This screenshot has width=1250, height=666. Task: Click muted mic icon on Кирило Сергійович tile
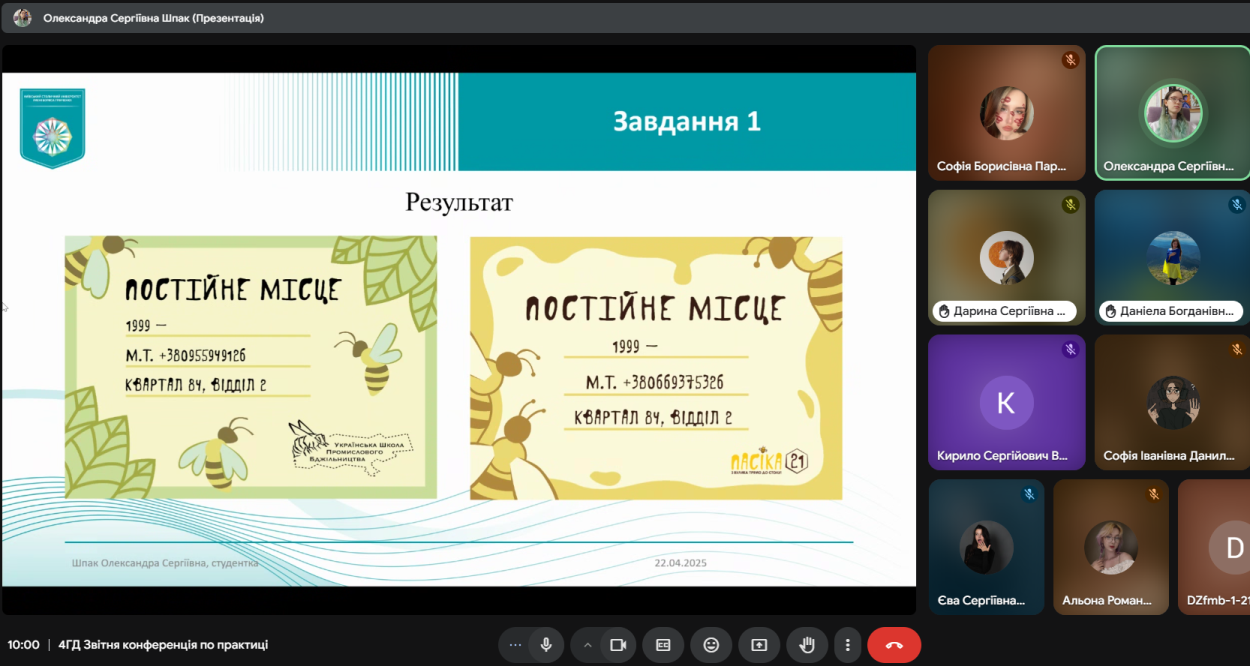pyautogui.click(x=1070, y=349)
